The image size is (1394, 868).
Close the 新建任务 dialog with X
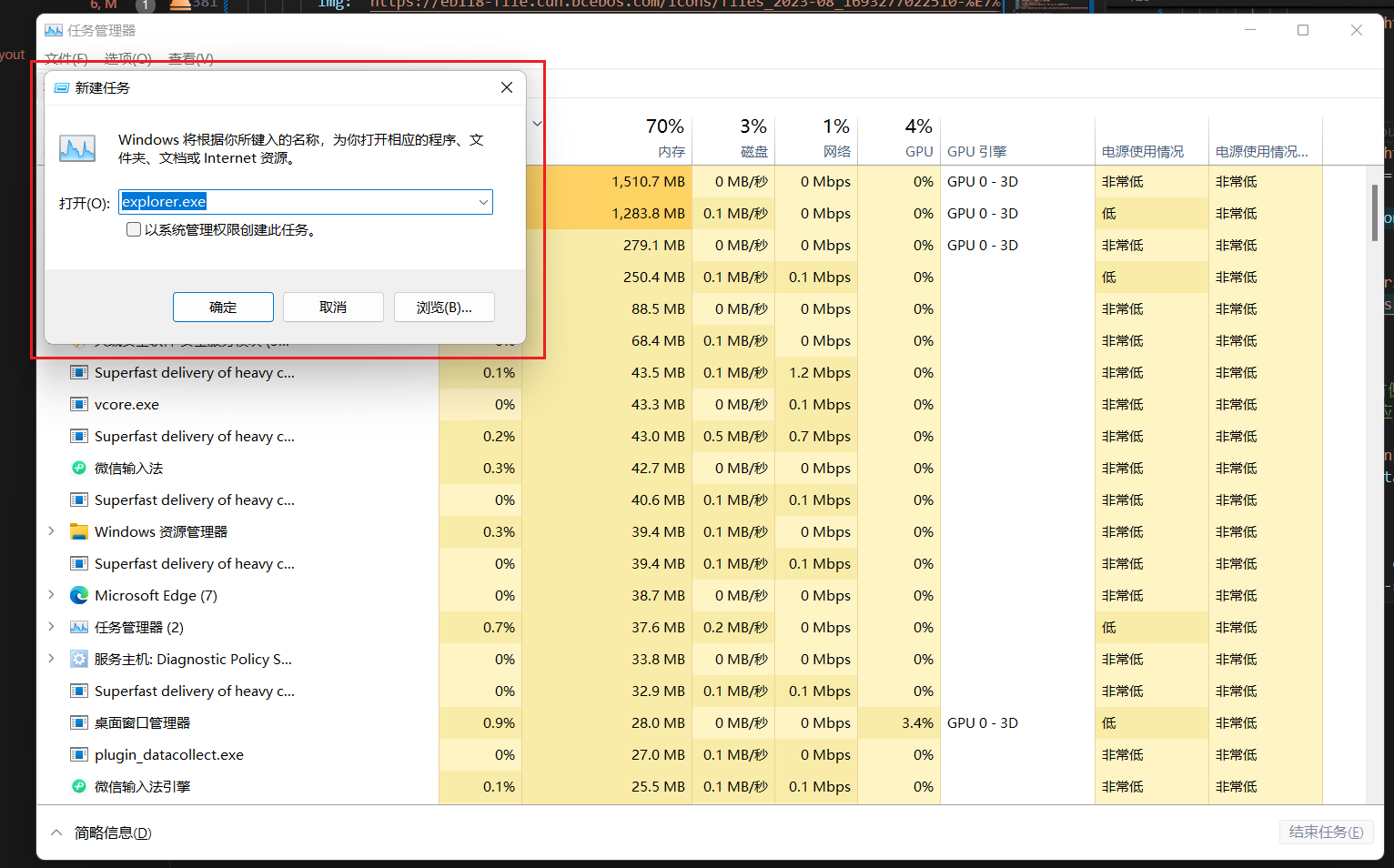coord(507,87)
